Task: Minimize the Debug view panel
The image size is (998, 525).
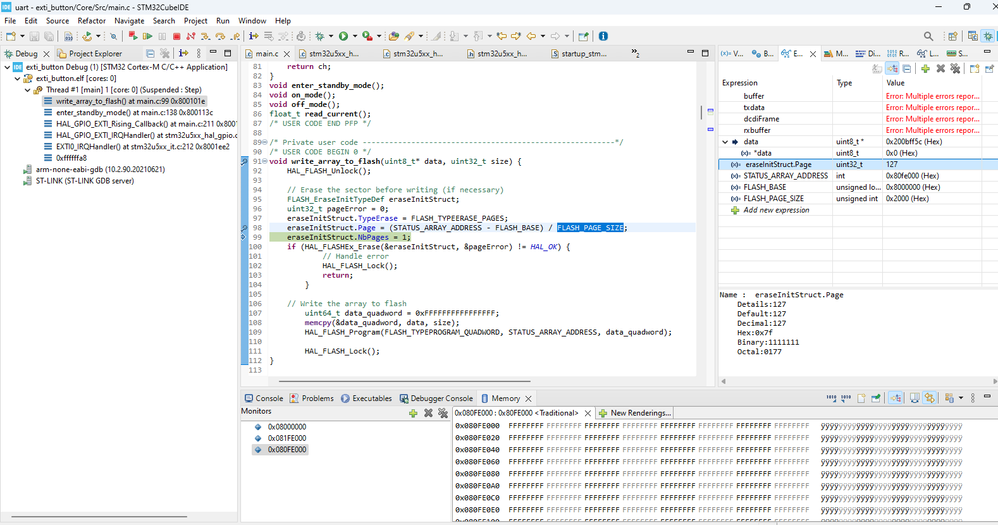Action: [x=213, y=53]
